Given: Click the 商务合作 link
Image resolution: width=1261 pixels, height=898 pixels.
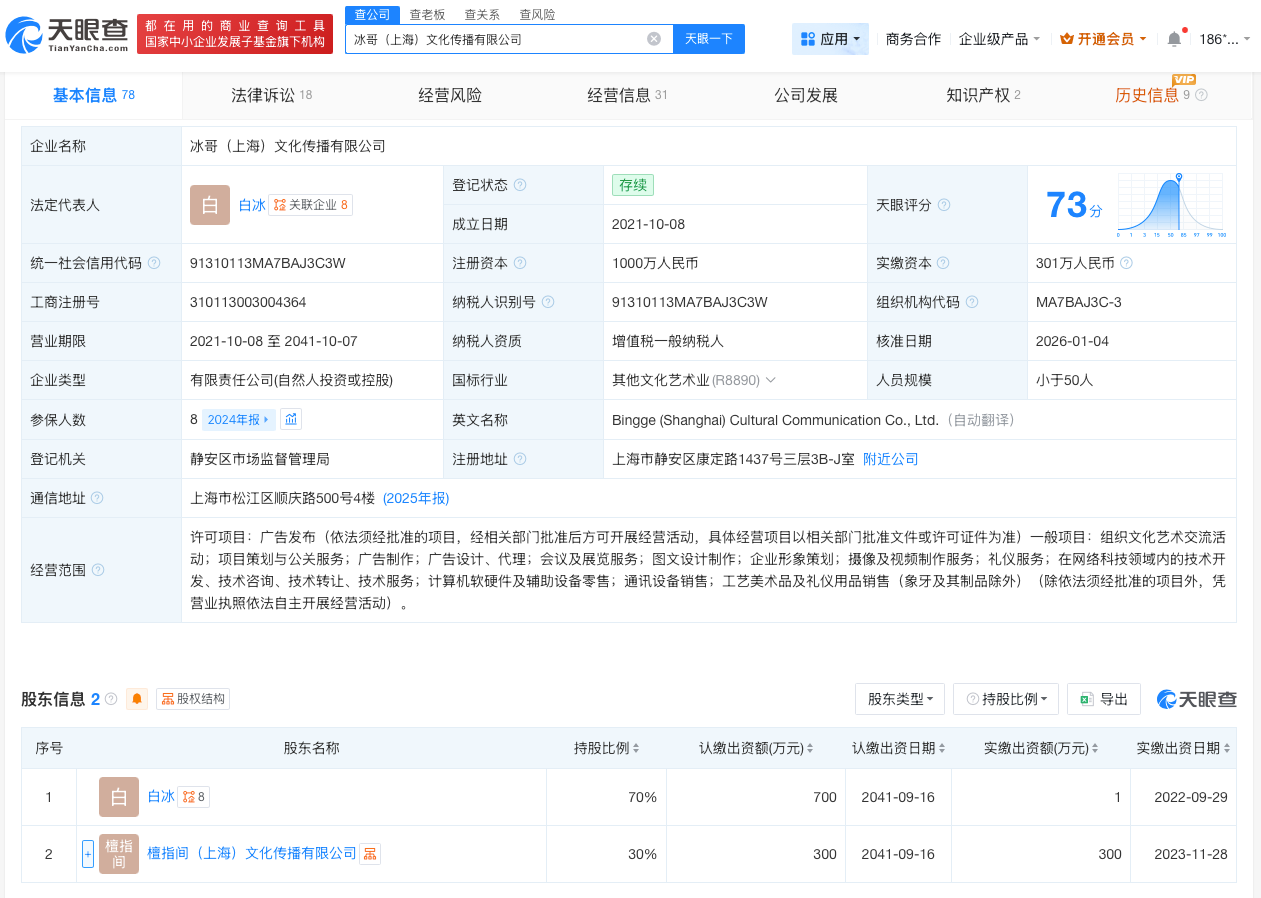Looking at the screenshot, I should click(x=913, y=39).
